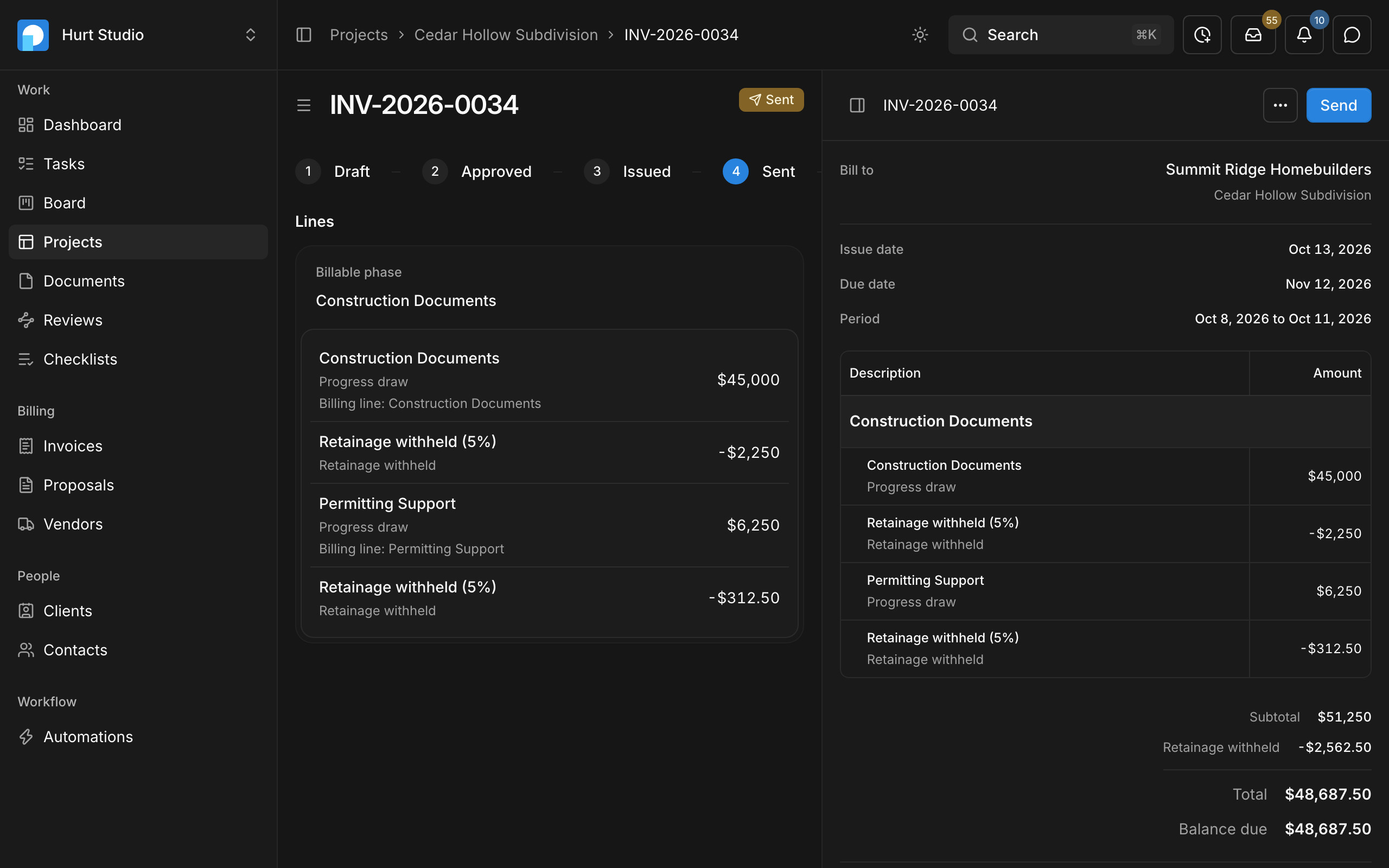The height and width of the screenshot is (868, 1389).
Task: Open the hamburger menu beside invoice title
Action: pos(304,105)
